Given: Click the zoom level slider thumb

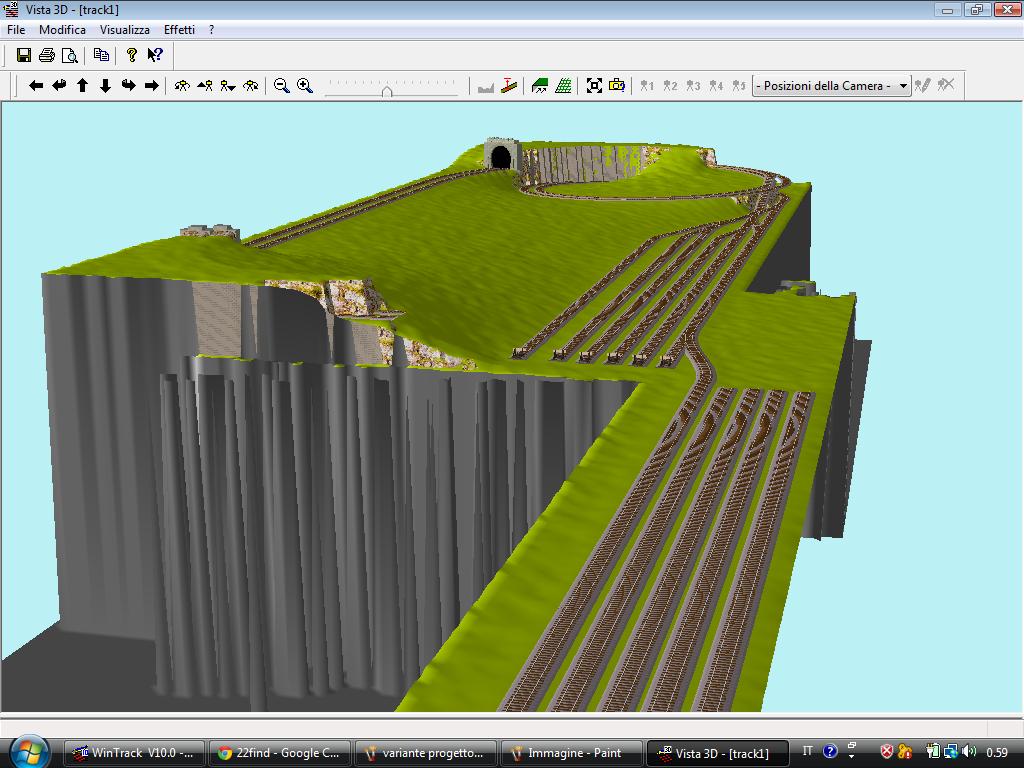Looking at the screenshot, I should point(387,91).
